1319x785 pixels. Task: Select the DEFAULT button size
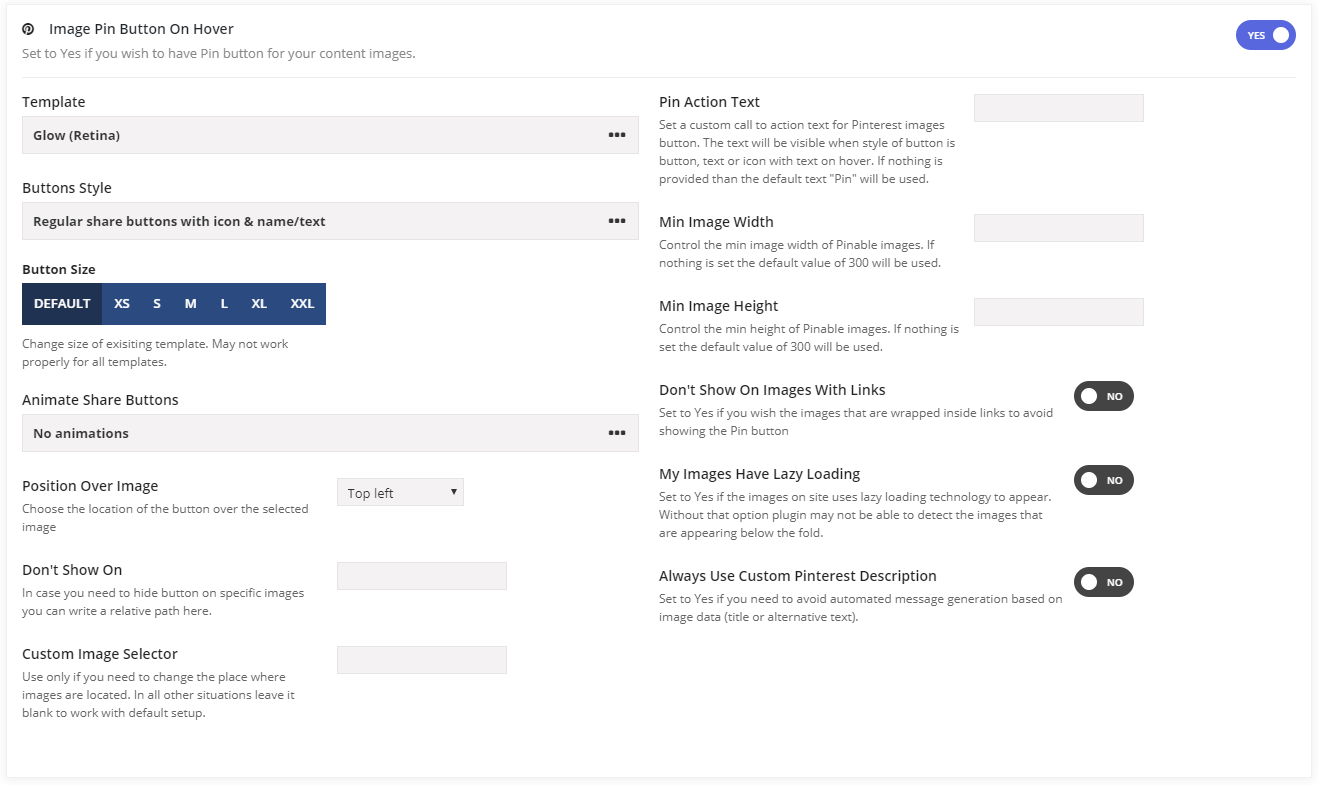click(x=62, y=304)
